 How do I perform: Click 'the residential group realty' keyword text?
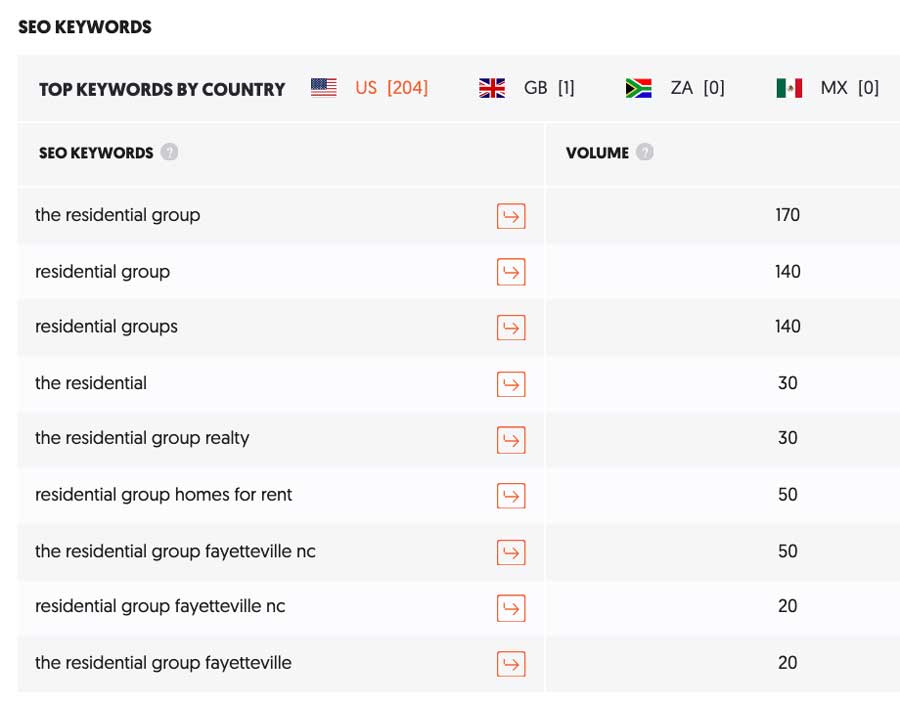coord(142,438)
